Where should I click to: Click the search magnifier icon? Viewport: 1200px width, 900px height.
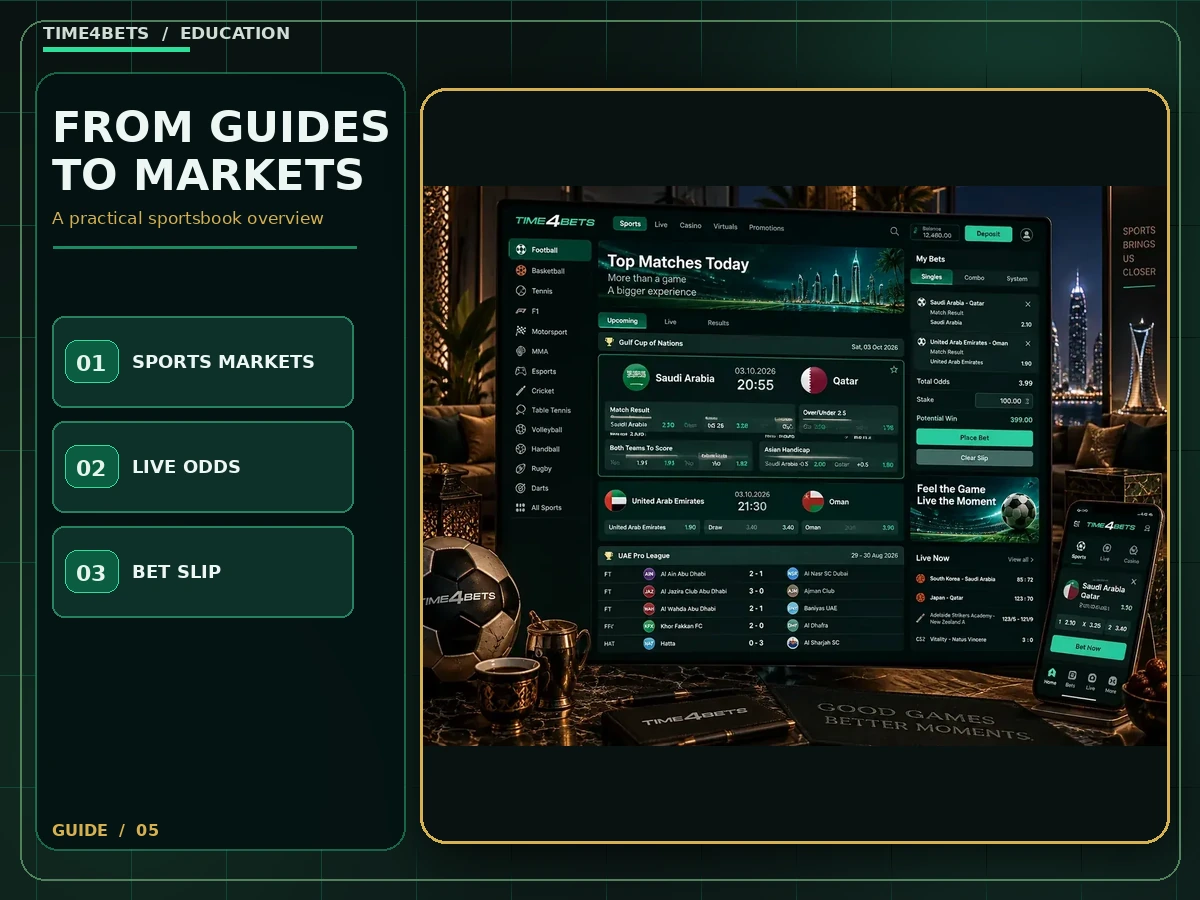895,232
